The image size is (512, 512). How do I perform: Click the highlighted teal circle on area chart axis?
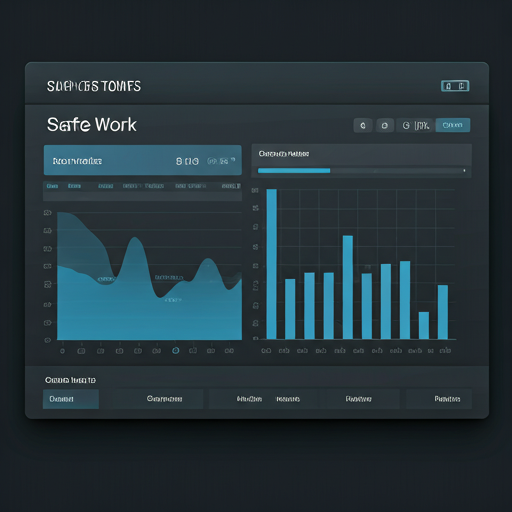(175, 350)
